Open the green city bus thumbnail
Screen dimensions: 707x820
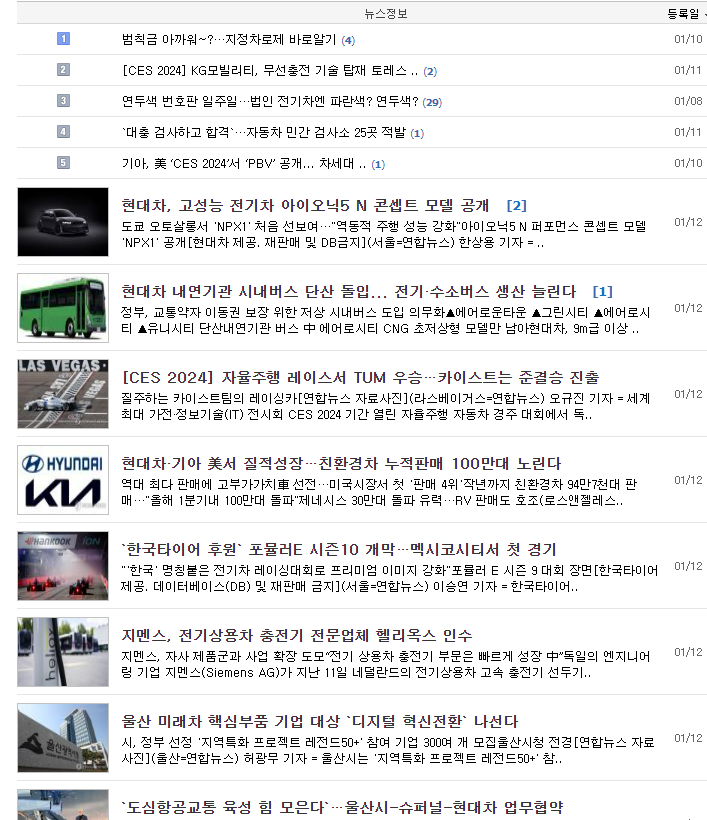[63, 308]
